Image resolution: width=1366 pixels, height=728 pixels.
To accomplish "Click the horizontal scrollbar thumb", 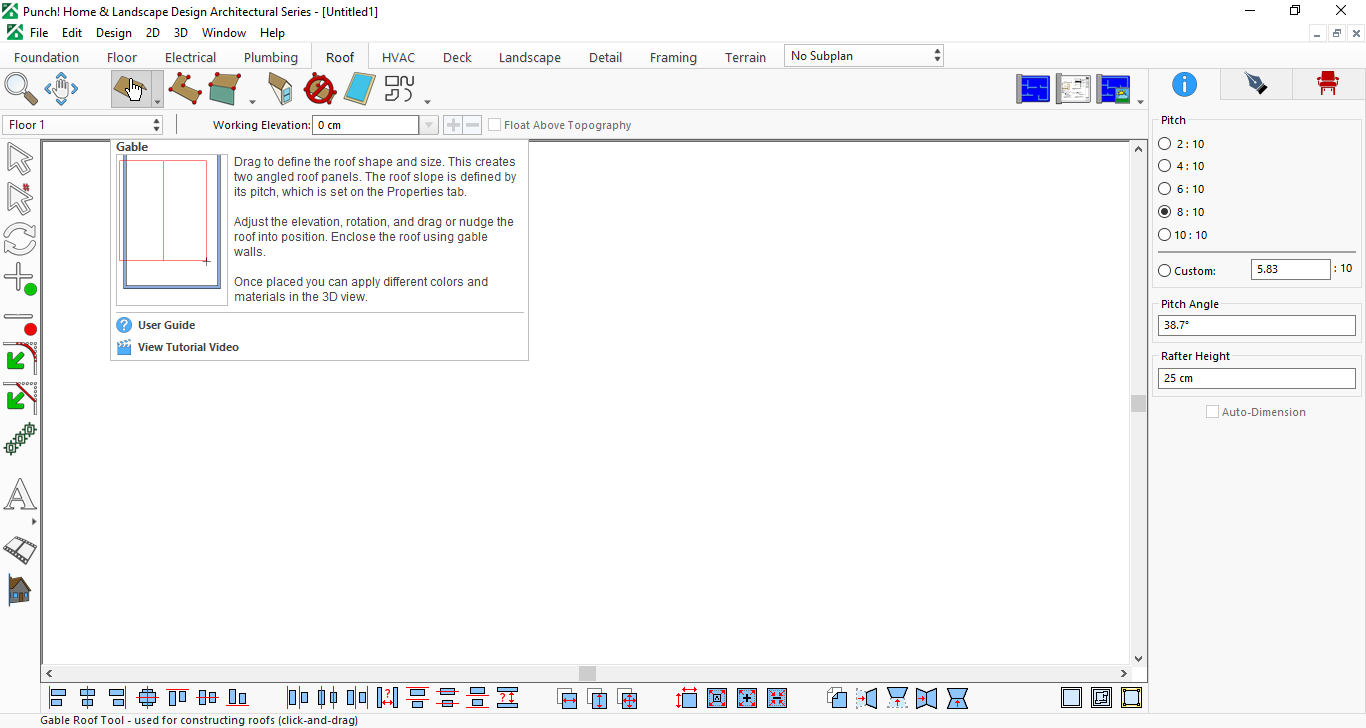I will 588,674.
